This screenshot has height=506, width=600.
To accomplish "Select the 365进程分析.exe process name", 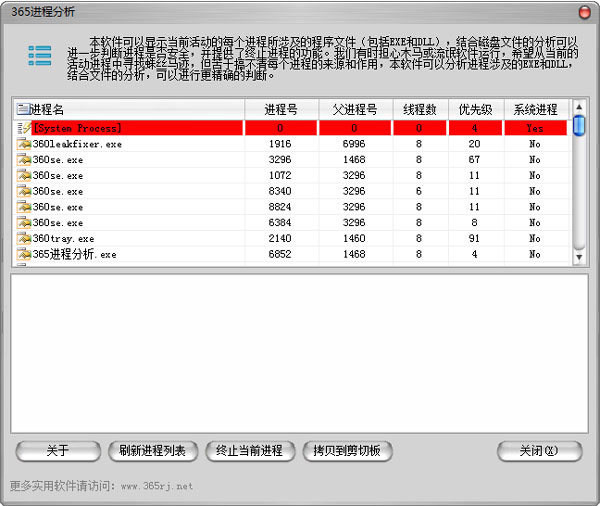I will [75, 255].
